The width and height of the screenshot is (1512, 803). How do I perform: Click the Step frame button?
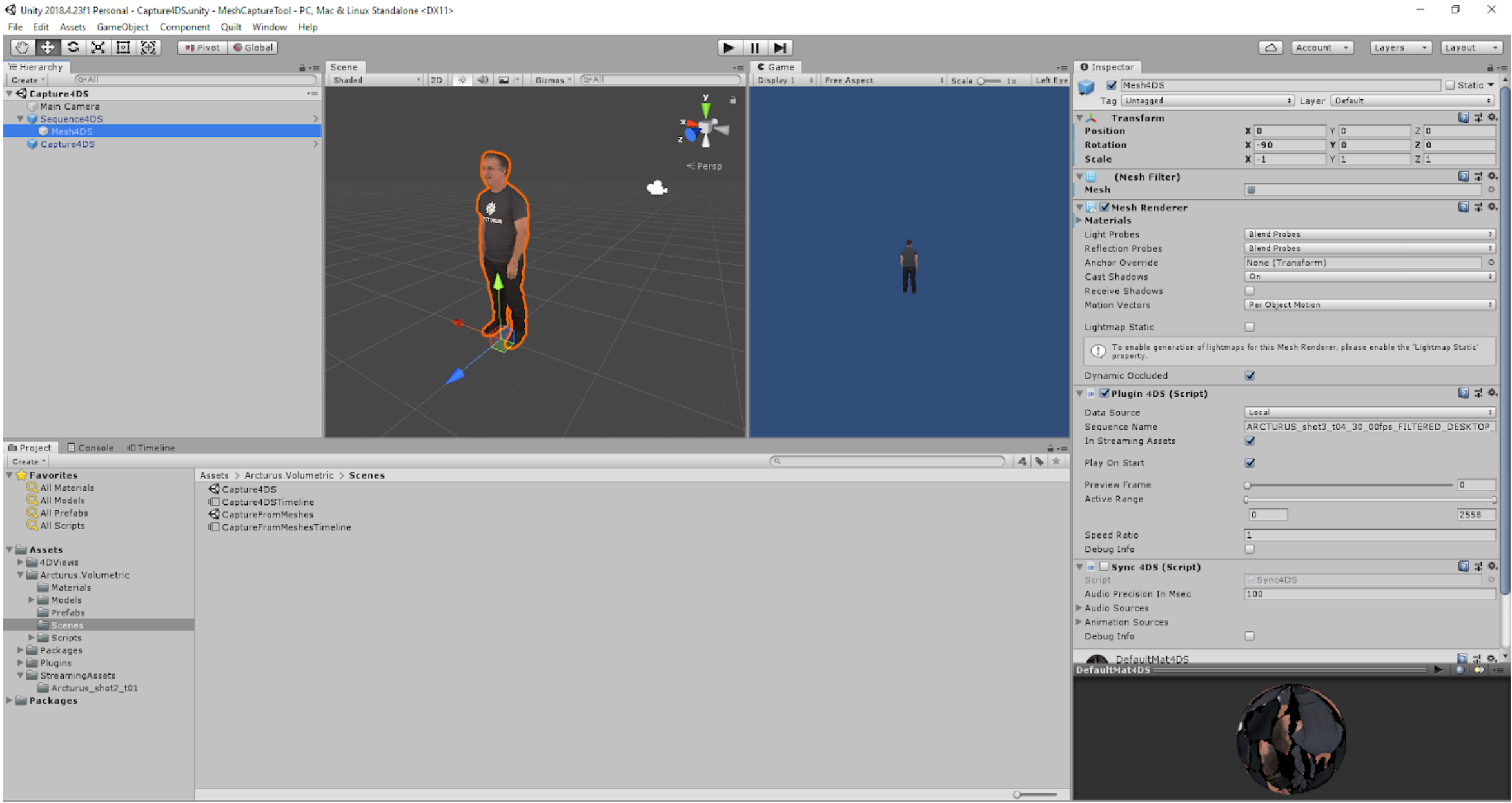pos(780,48)
